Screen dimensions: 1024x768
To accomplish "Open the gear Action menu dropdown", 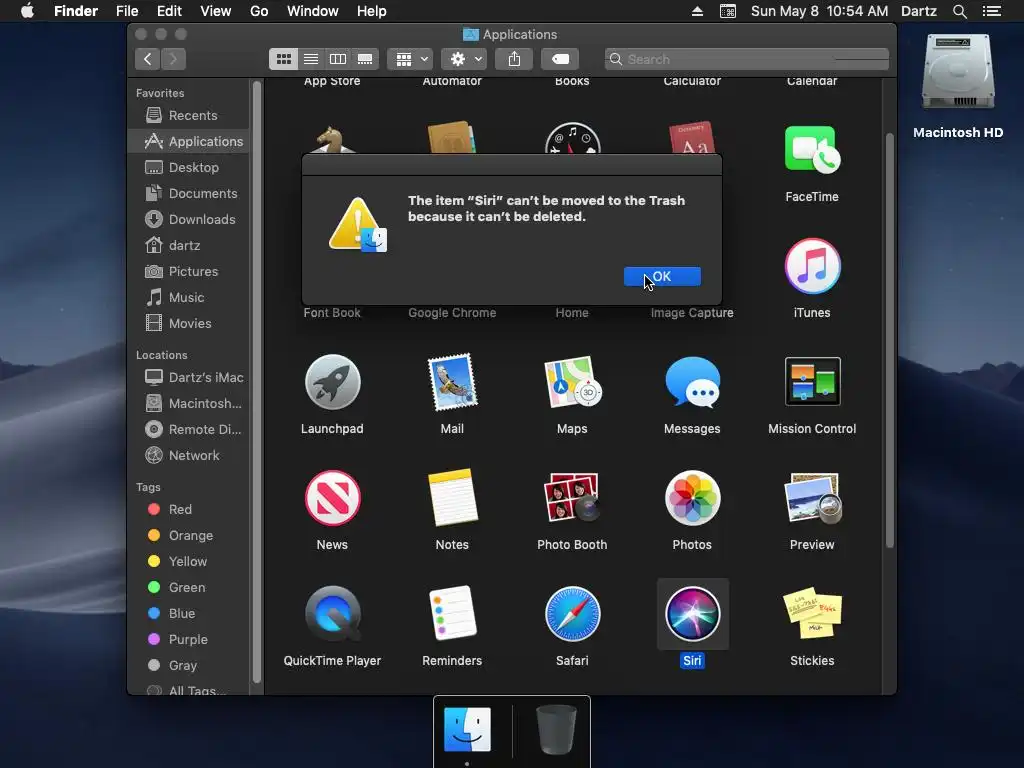I will tap(464, 59).
